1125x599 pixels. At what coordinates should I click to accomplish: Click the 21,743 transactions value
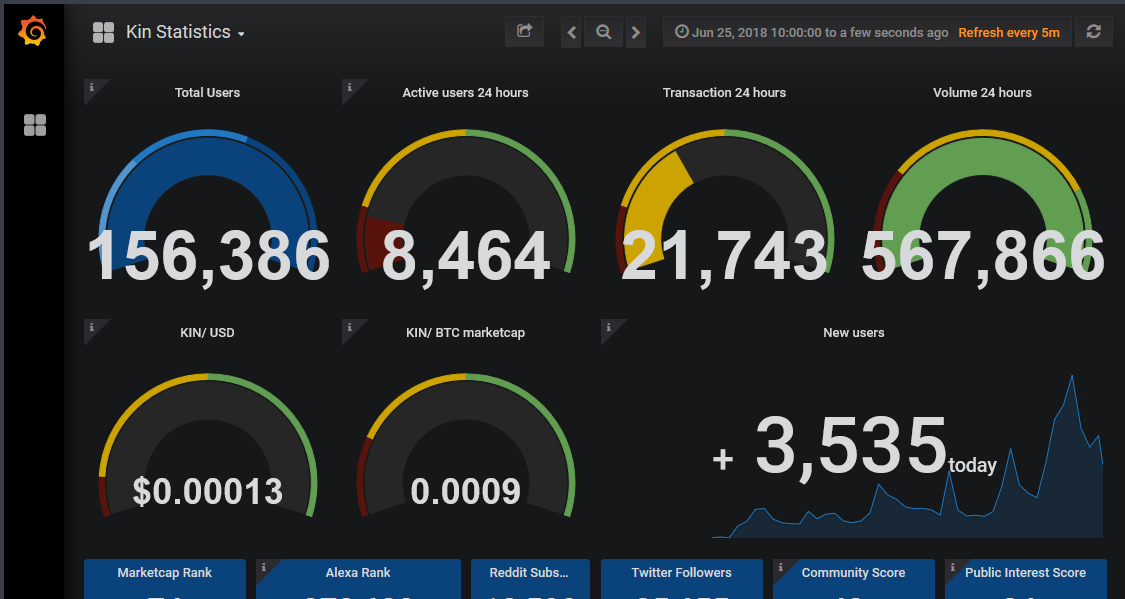[724, 258]
